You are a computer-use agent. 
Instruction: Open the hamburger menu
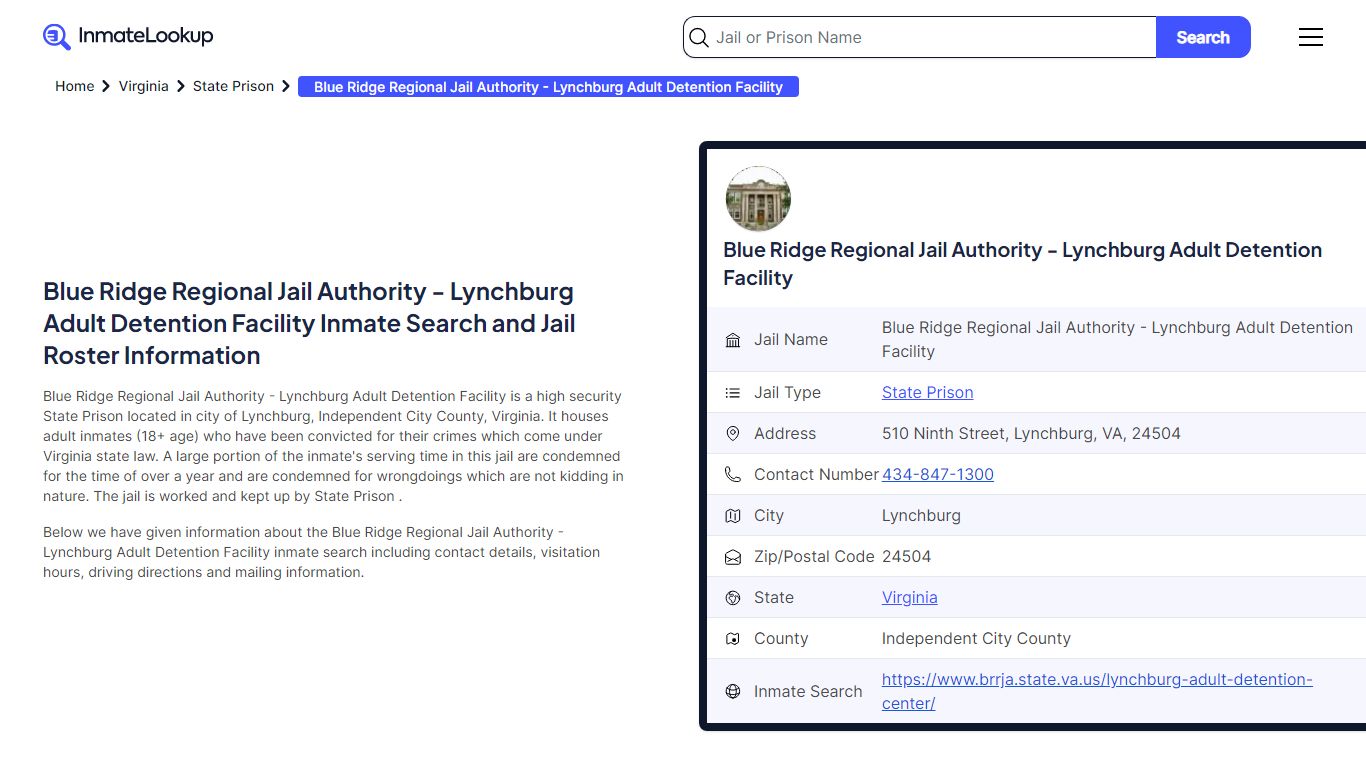coord(1311,37)
